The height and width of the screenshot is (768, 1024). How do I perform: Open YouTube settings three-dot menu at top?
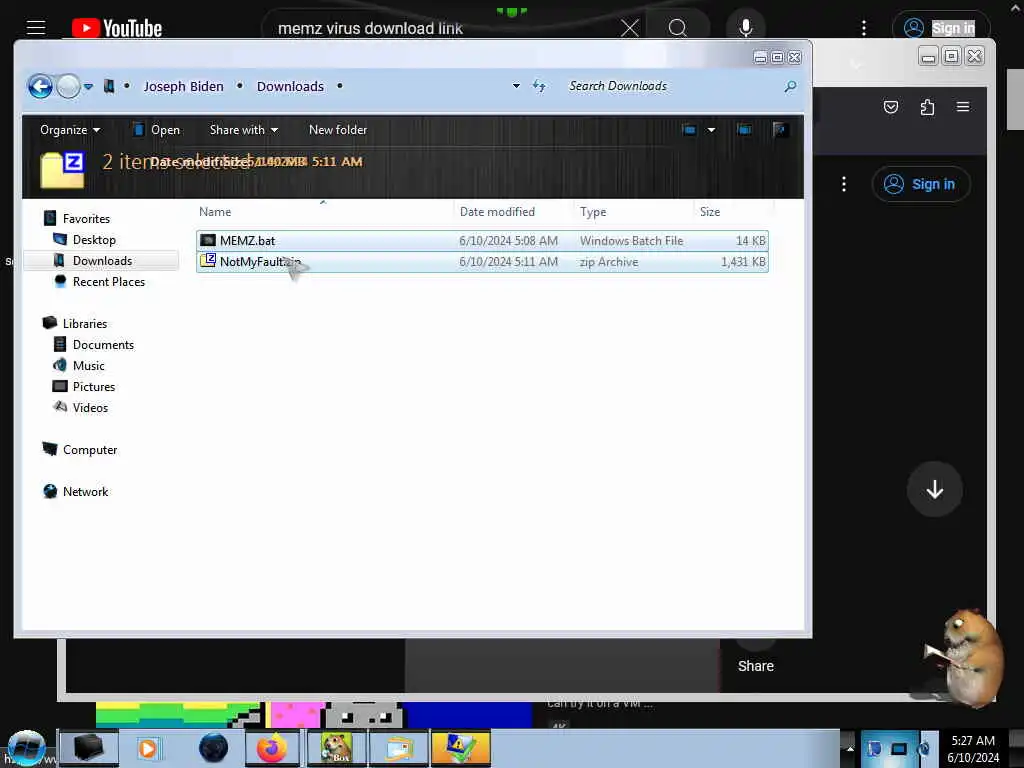click(x=864, y=27)
